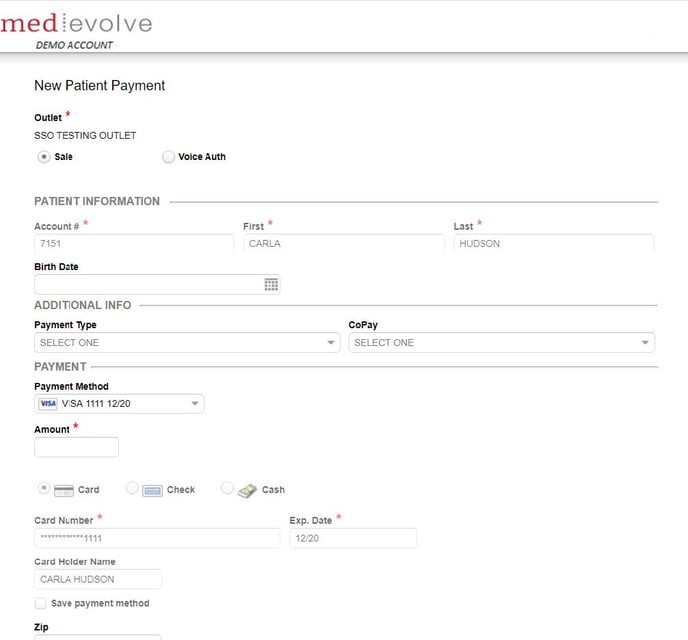The height and width of the screenshot is (640, 688).
Task: Click the Account # field
Action: pos(133,243)
